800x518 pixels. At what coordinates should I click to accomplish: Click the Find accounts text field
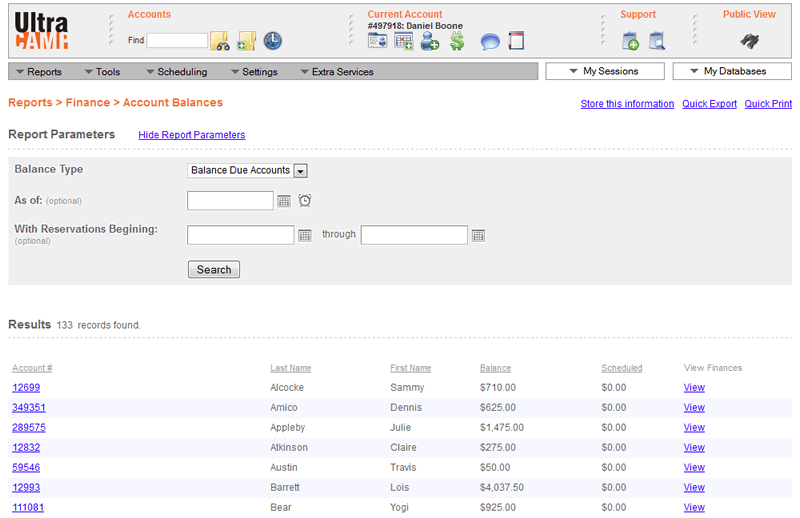point(177,41)
